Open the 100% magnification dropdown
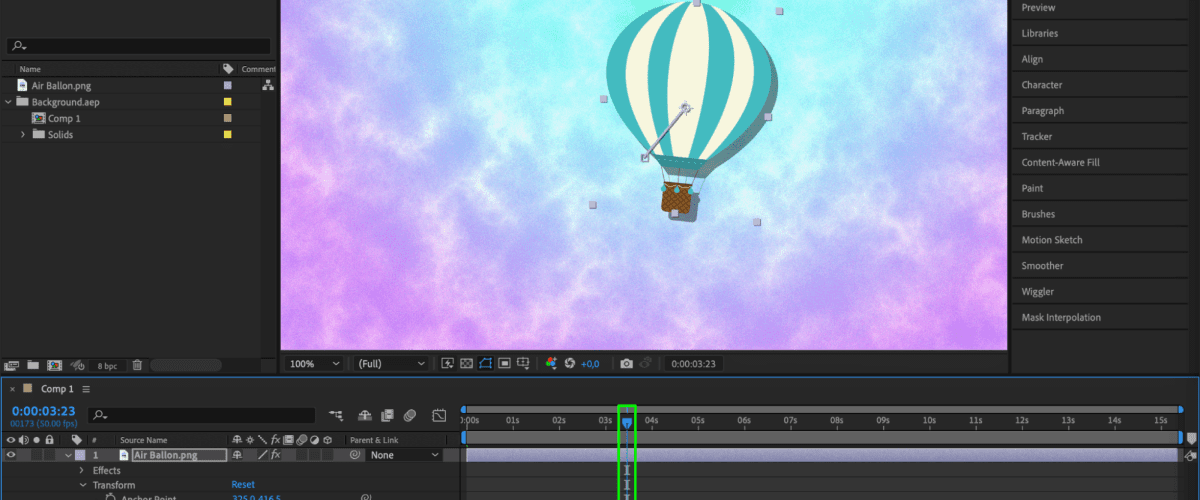1200x500 pixels. pyautogui.click(x=314, y=364)
